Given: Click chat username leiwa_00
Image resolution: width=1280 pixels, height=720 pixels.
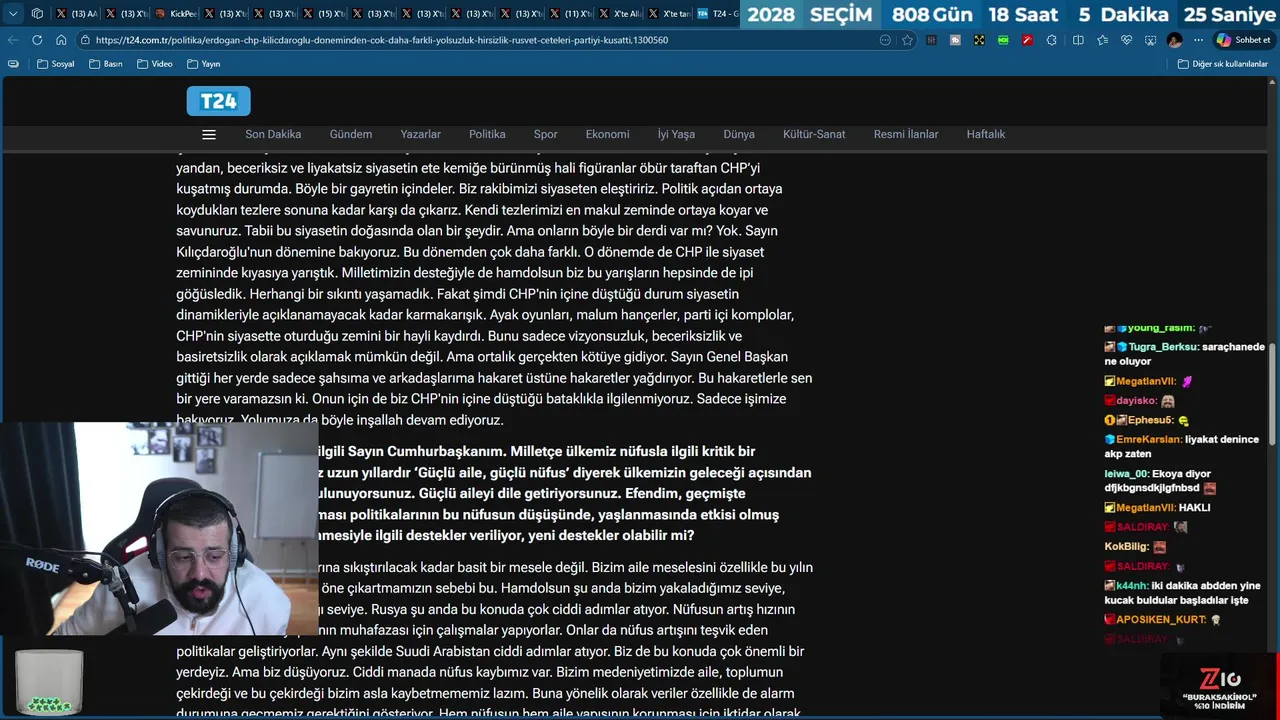Looking at the screenshot, I should point(1126,474).
